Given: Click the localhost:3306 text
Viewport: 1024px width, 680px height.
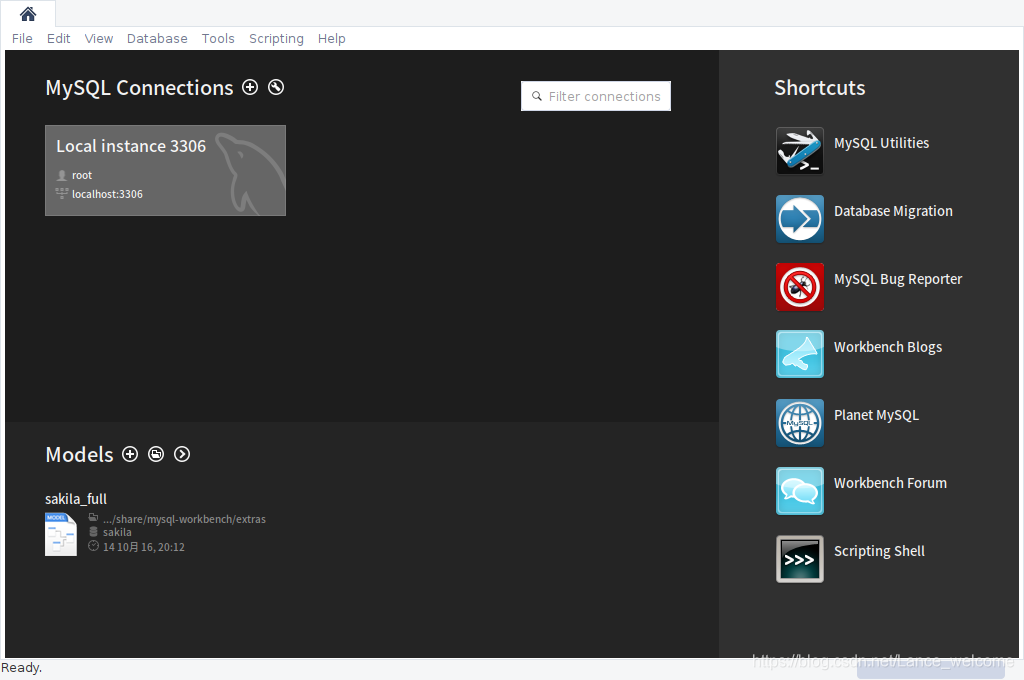Looking at the screenshot, I should [107, 194].
